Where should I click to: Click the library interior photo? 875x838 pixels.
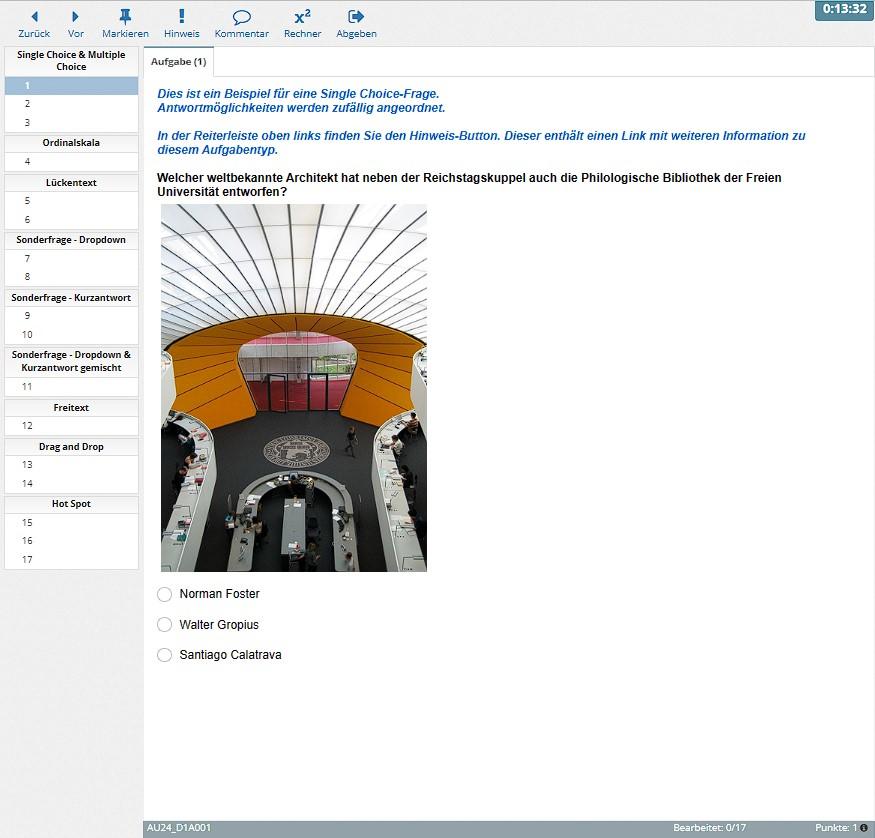[294, 388]
